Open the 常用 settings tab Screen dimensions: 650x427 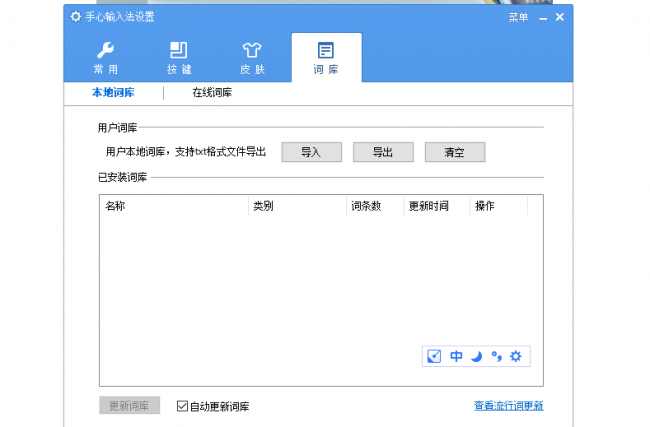[106, 58]
